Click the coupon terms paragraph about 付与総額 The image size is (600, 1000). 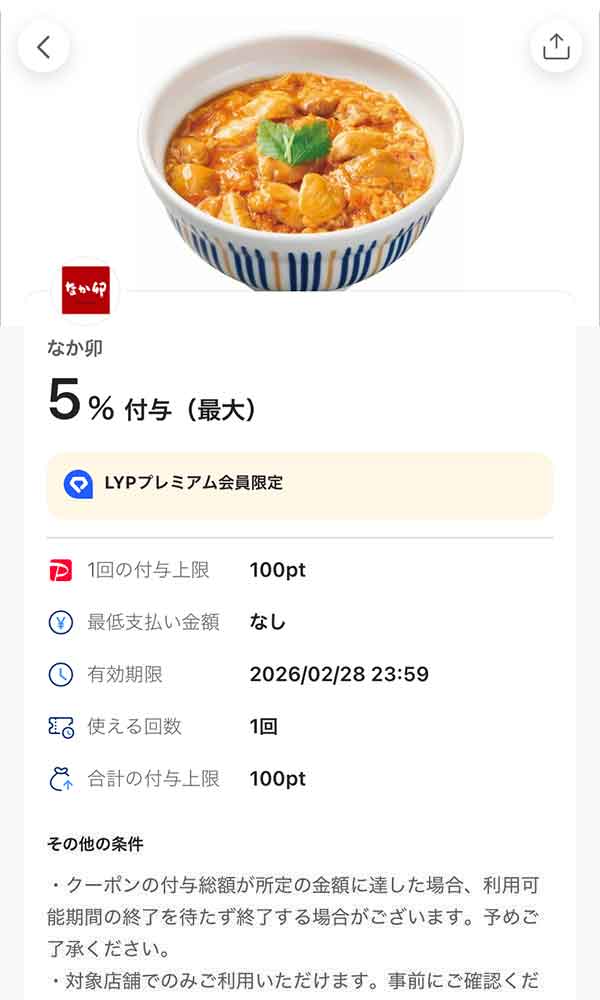point(300,905)
